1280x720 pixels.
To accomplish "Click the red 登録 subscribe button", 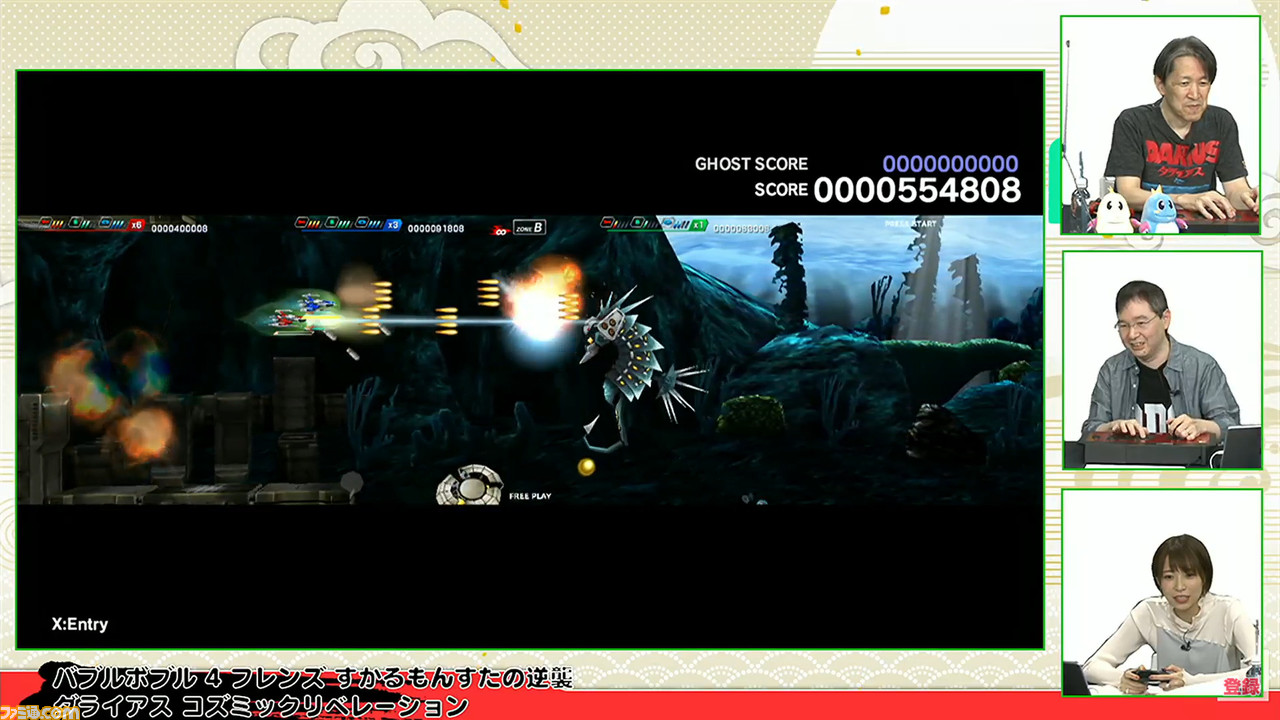I will click(1239, 686).
